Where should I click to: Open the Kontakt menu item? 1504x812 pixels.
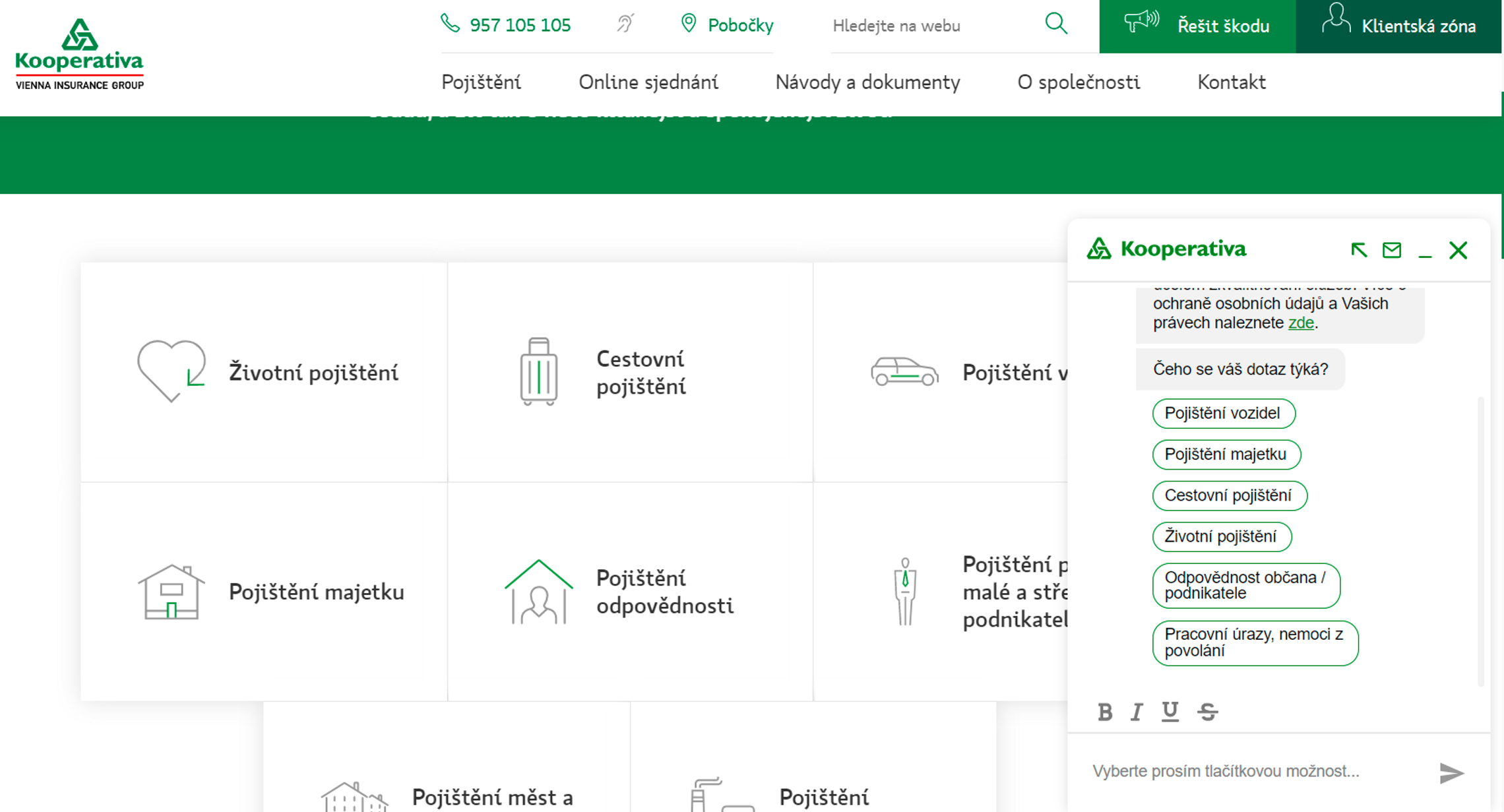click(x=1232, y=82)
